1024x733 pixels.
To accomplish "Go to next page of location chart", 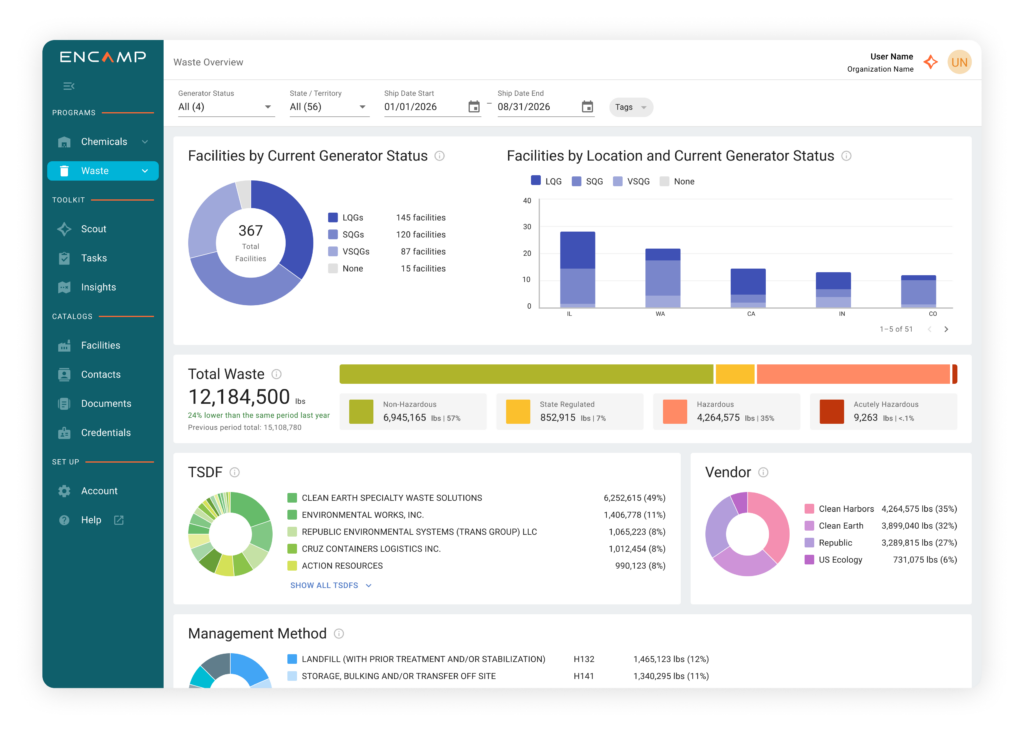I will coord(946,329).
